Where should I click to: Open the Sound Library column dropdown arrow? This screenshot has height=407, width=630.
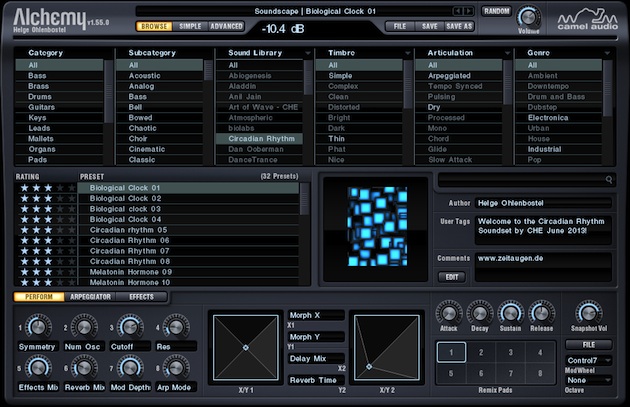[x=308, y=53]
